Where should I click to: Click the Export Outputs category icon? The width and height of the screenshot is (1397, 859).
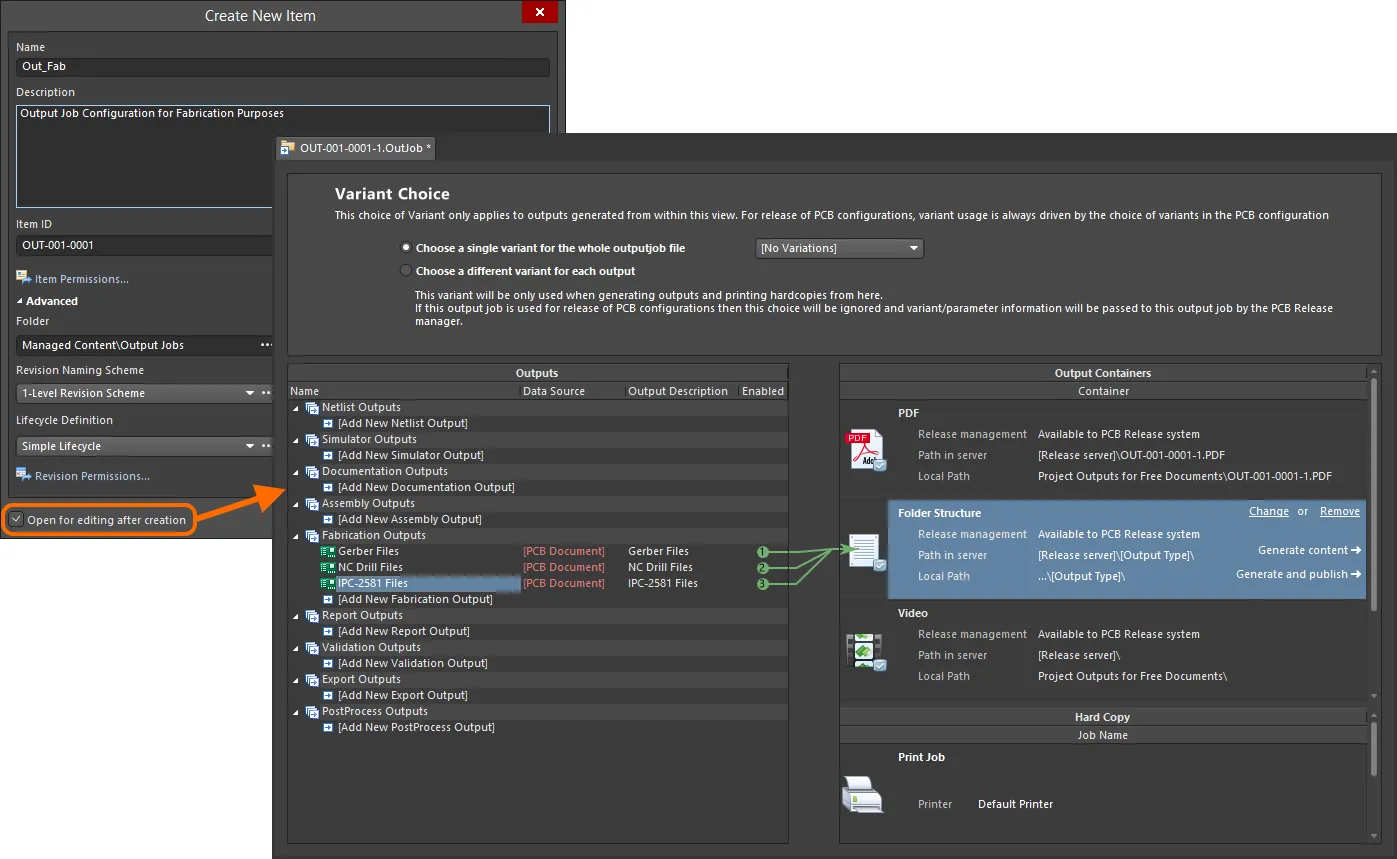312,680
